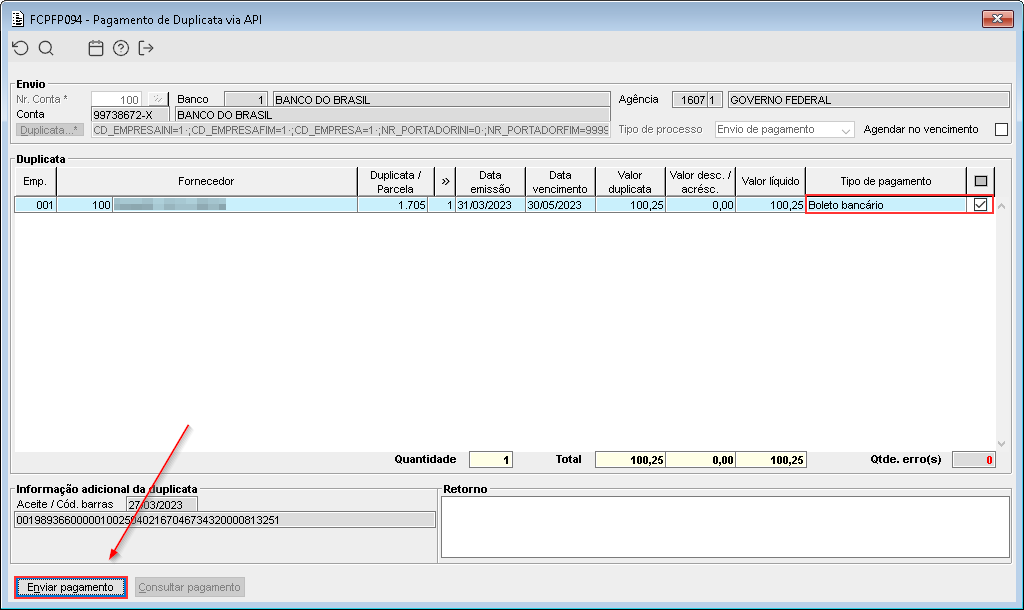Click the document icon in title bar
The width and height of the screenshot is (1024, 610).
pyautogui.click(x=18, y=19)
